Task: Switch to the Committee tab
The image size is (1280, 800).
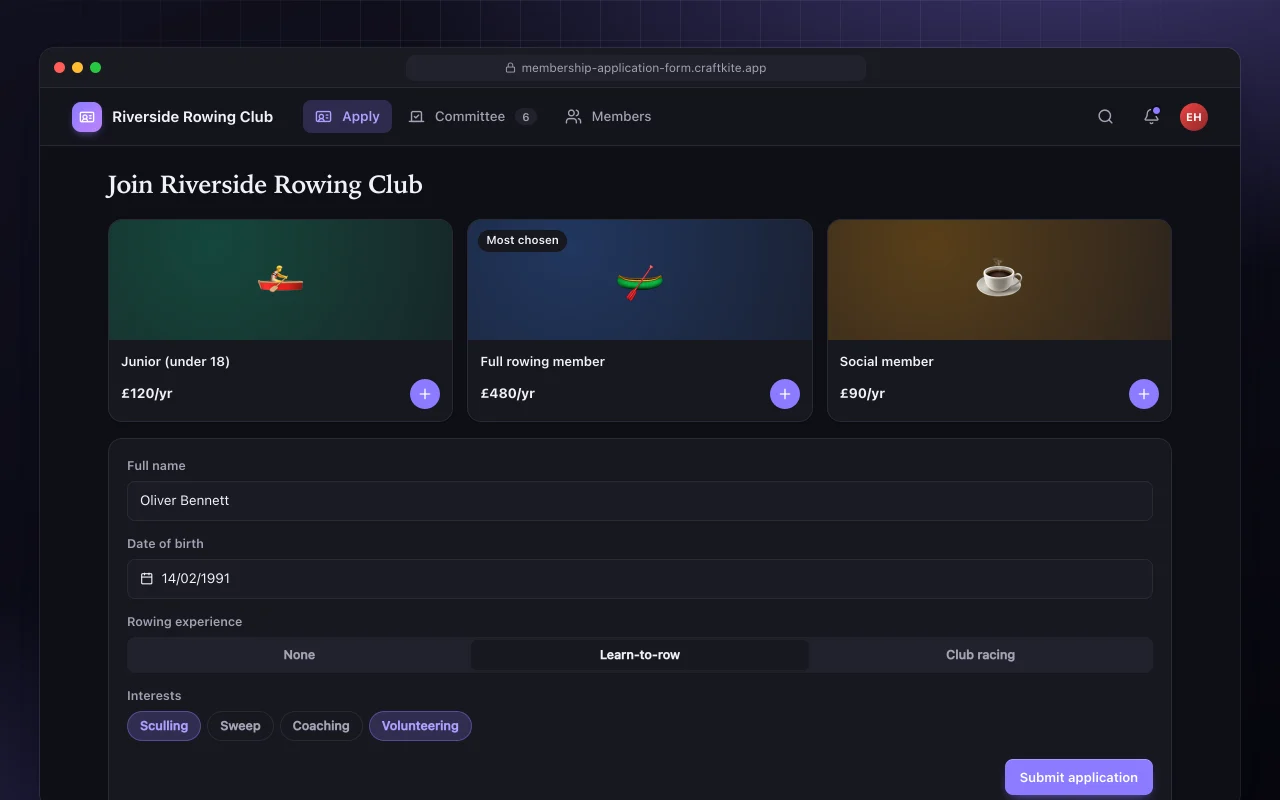Action: [x=471, y=117]
